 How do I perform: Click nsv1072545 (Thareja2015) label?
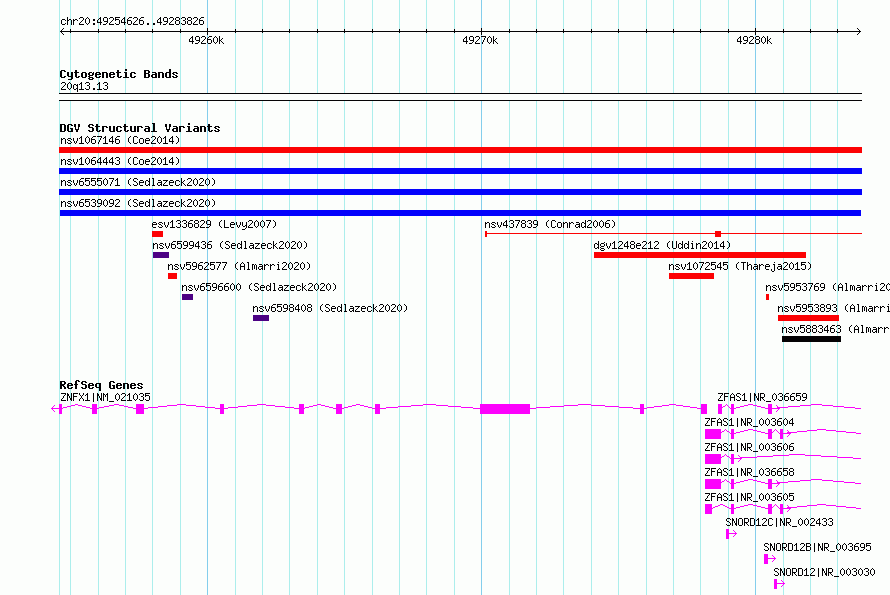pyautogui.click(x=740, y=266)
